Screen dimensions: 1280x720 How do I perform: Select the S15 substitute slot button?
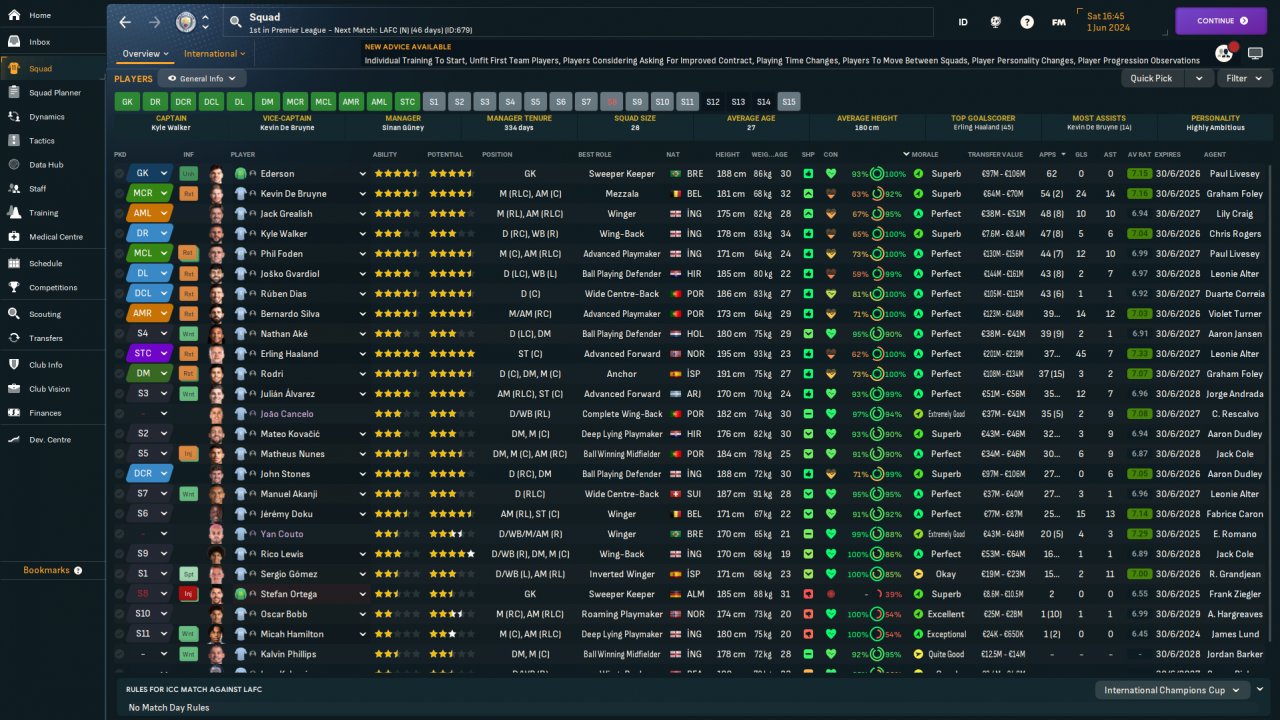[x=789, y=102]
